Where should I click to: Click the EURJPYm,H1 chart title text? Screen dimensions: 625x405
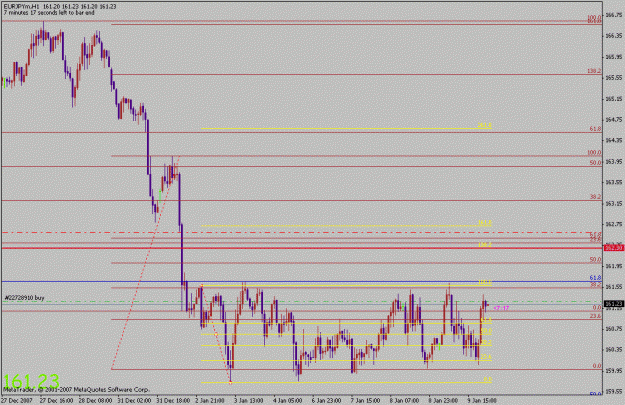point(22,7)
